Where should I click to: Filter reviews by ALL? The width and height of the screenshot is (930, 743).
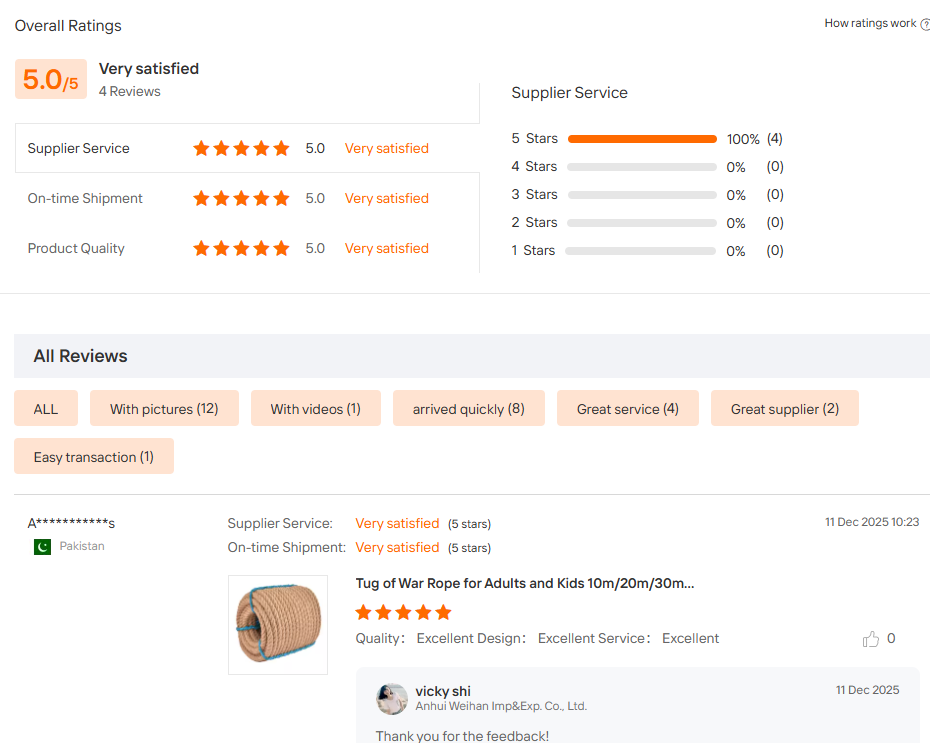pos(46,409)
